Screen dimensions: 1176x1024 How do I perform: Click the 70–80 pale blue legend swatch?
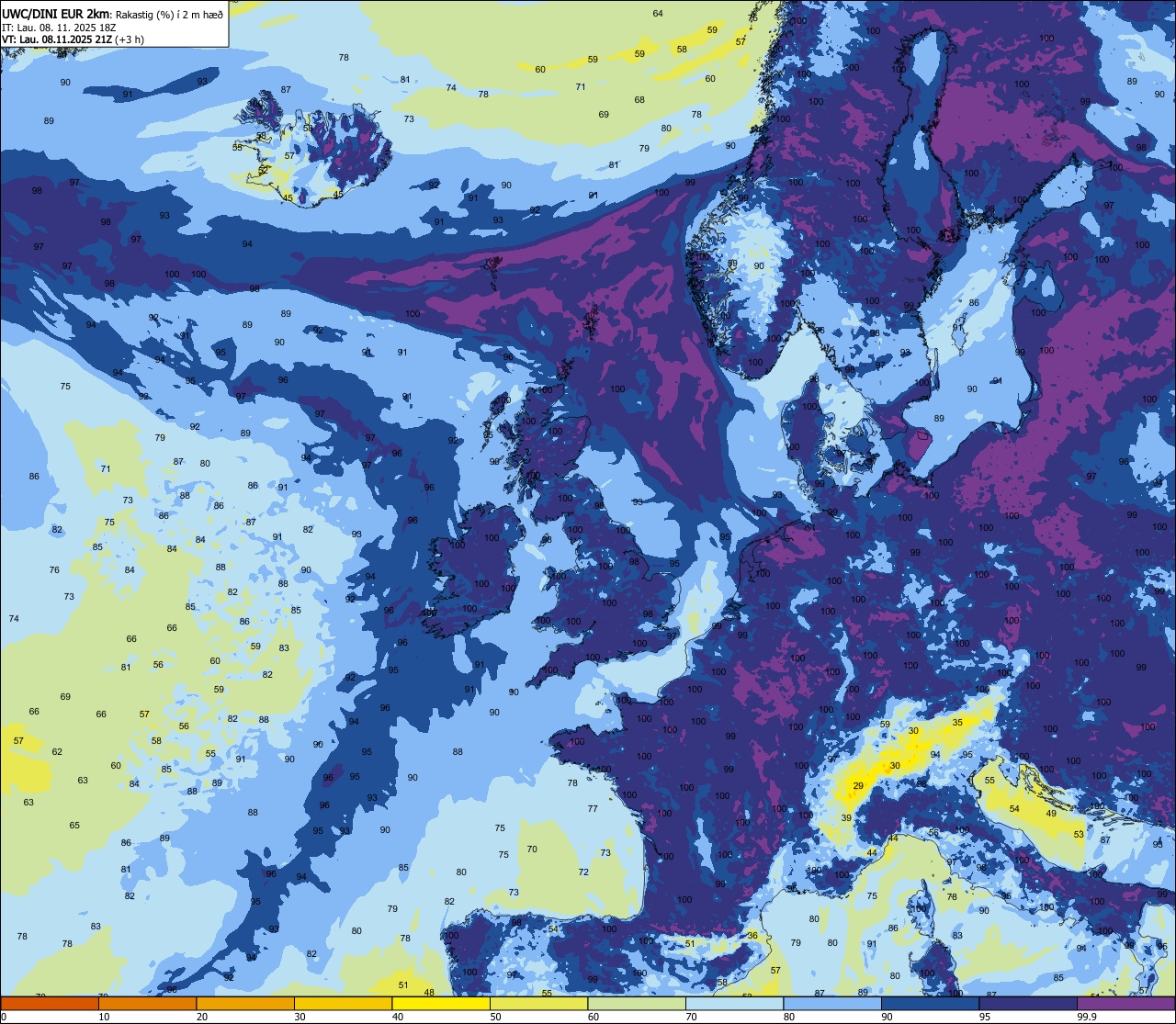tap(734, 1003)
